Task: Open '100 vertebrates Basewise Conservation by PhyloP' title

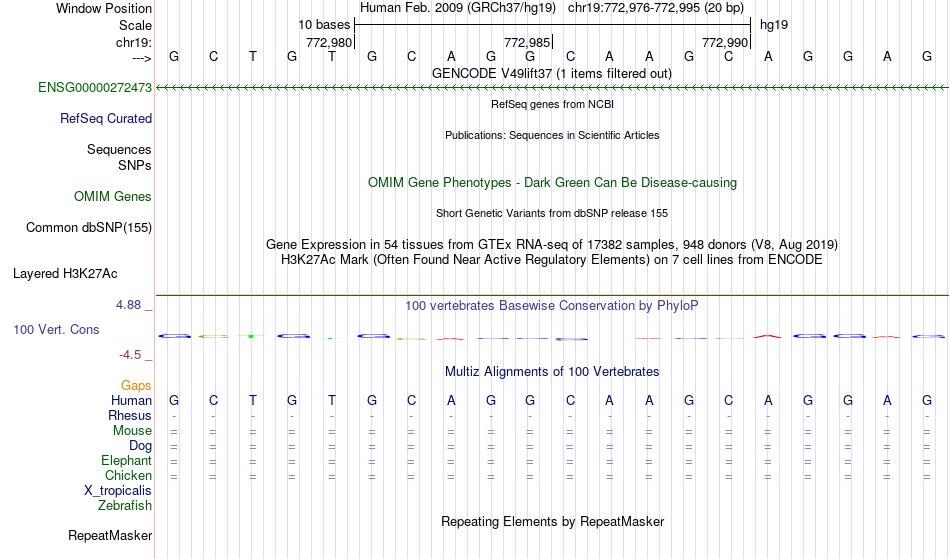Action: click(x=552, y=305)
